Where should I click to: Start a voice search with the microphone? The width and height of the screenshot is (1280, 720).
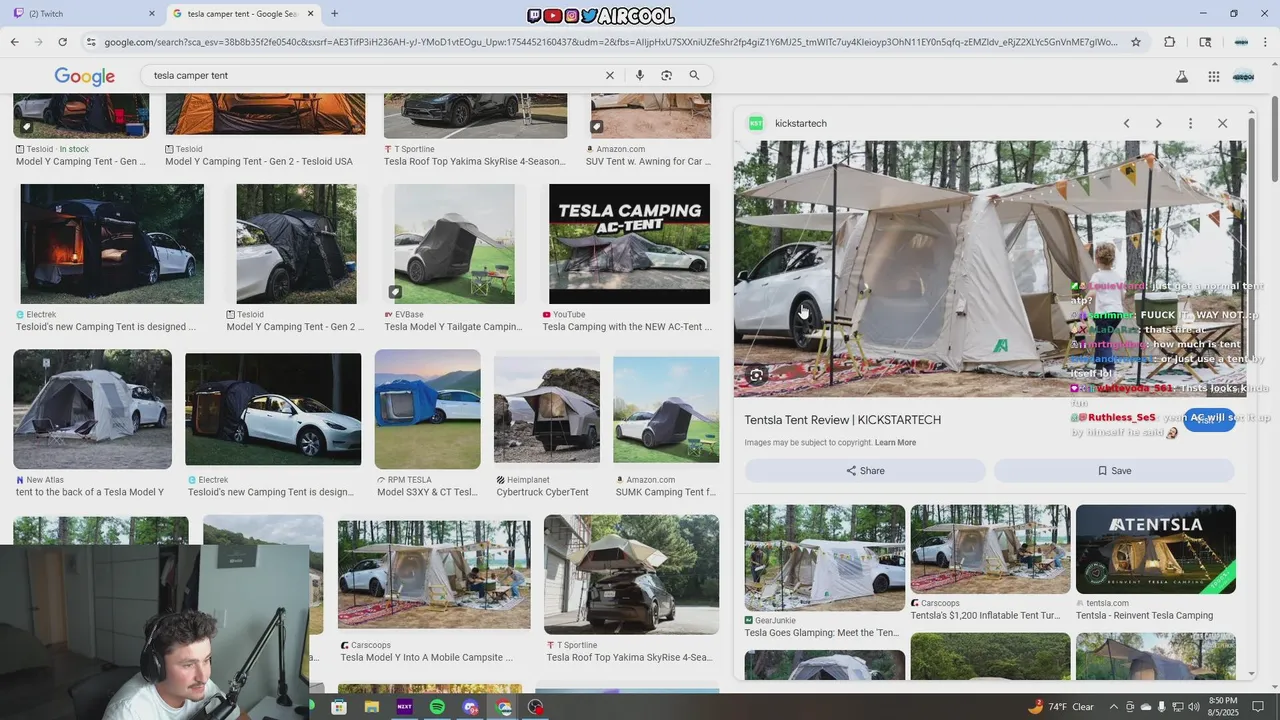(x=640, y=75)
